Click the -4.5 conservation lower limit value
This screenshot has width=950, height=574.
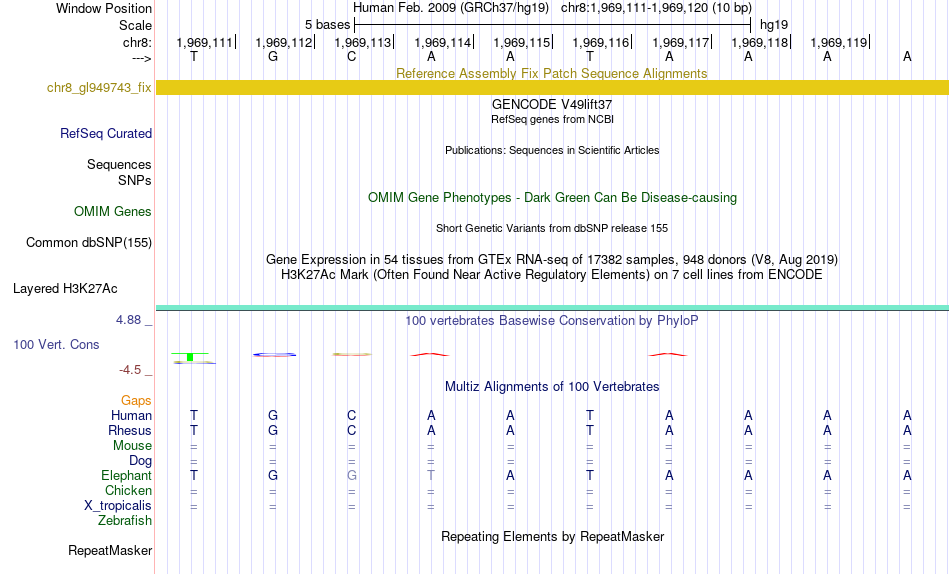click(x=130, y=370)
